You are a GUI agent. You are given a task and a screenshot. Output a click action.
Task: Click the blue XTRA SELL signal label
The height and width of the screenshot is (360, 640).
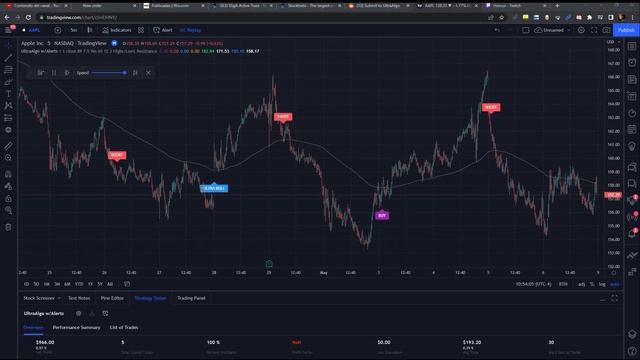214,188
